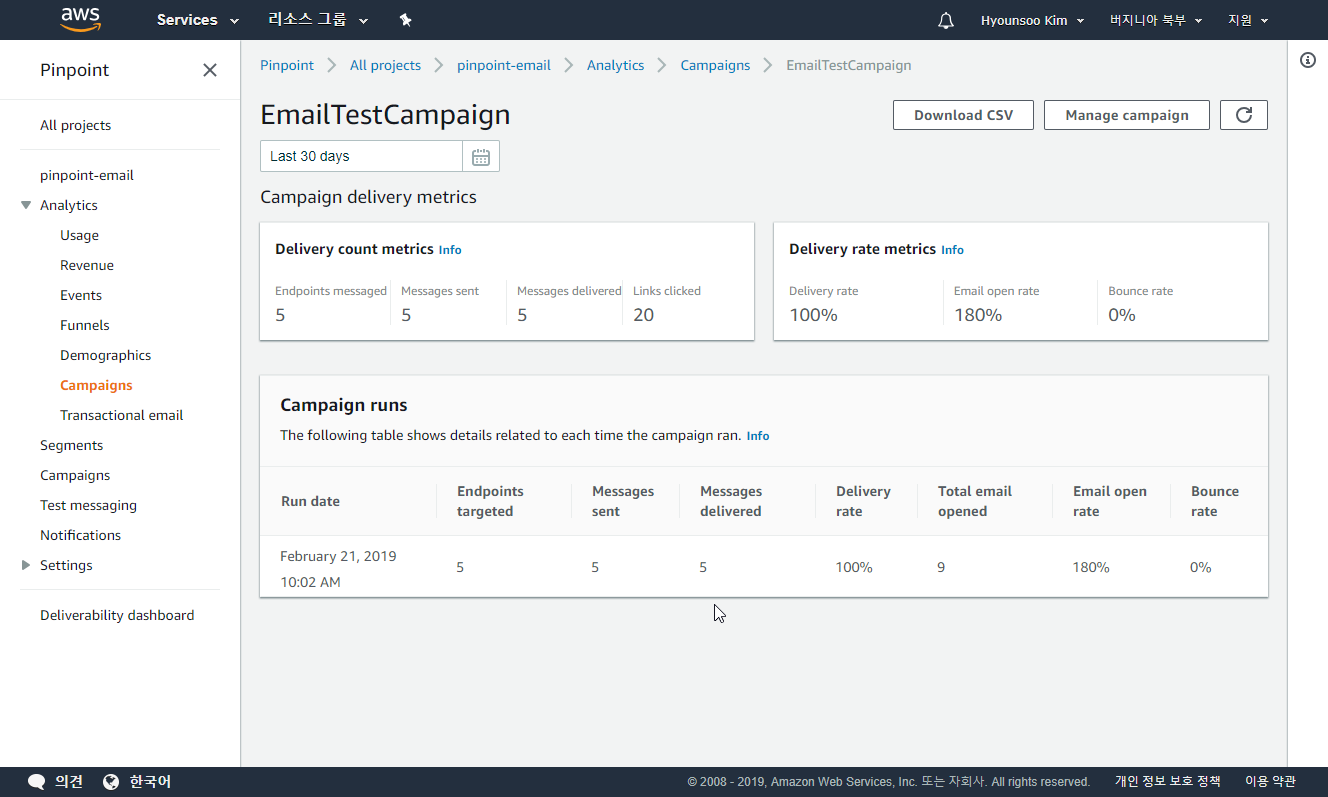Viewport: 1328px width, 797px height.
Task: Open Test messaging in the sidebar
Action: [88, 505]
